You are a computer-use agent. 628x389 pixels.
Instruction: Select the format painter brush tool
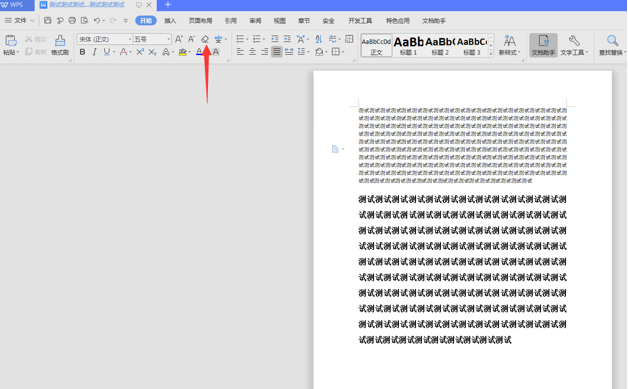click(60, 44)
